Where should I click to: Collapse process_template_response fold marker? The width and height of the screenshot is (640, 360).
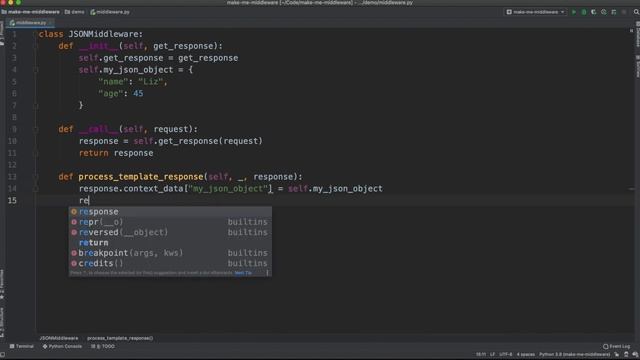pyautogui.click(x=36, y=177)
